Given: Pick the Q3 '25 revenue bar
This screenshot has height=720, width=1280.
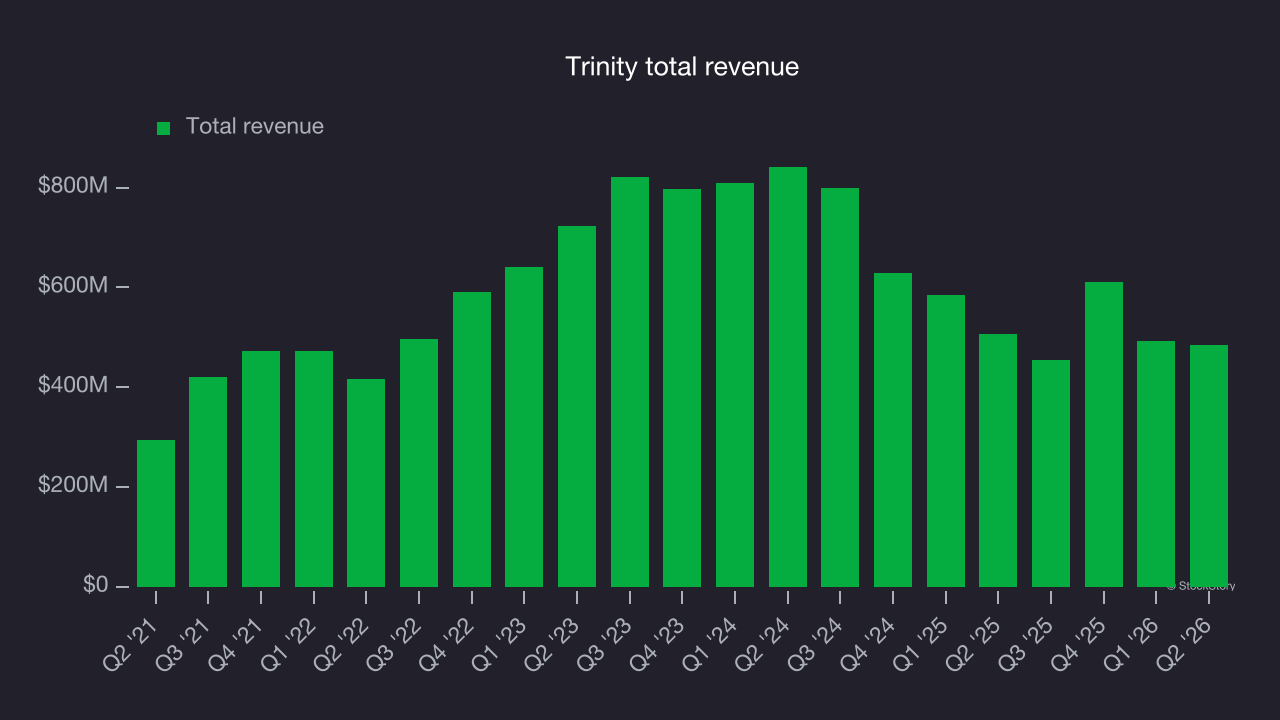Looking at the screenshot, I should click(x=1051, y=473).
